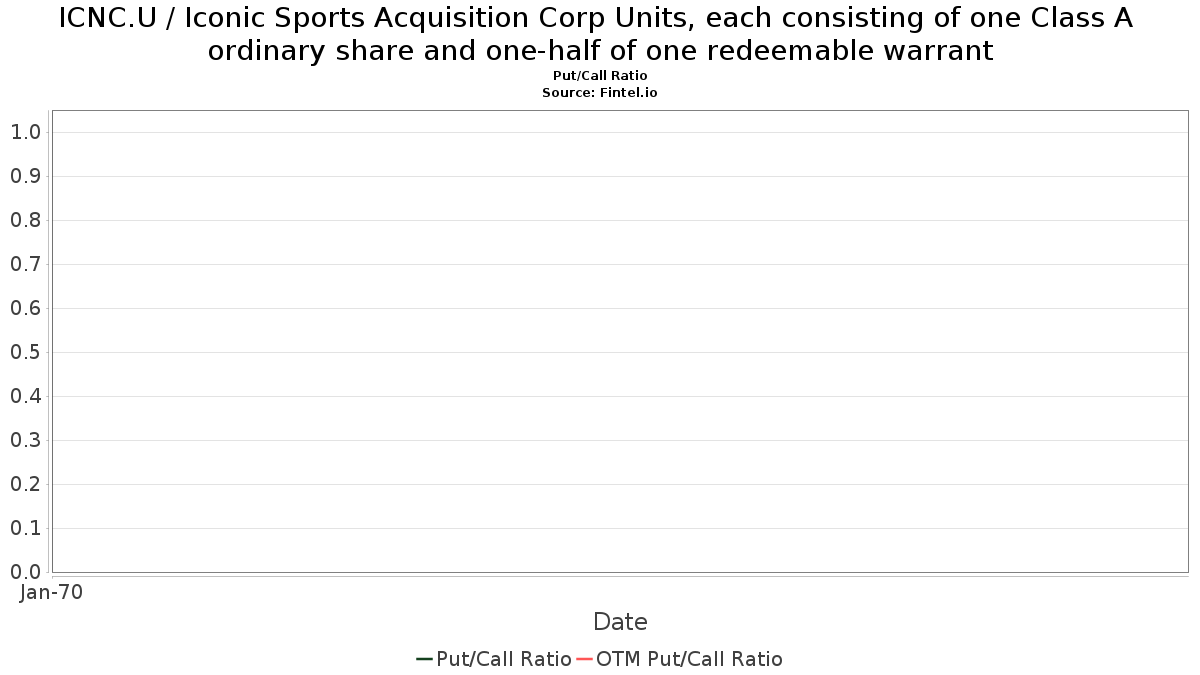Toggle the Put/Call Ratio legend entry
Screen dimensions: 1200x675
tap(494, 659)
